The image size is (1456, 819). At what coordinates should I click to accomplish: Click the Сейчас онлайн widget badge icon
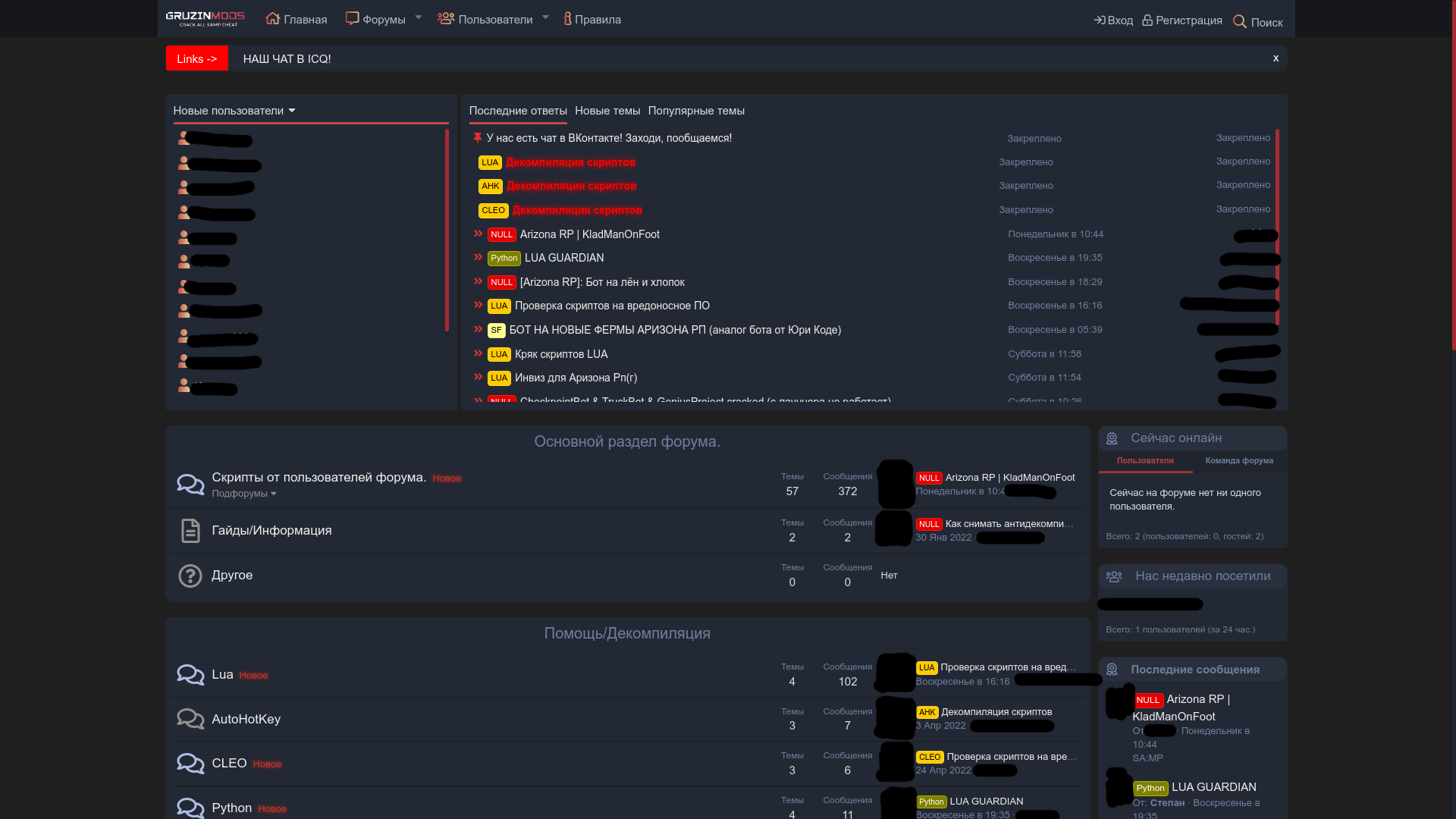(1112, 438)
